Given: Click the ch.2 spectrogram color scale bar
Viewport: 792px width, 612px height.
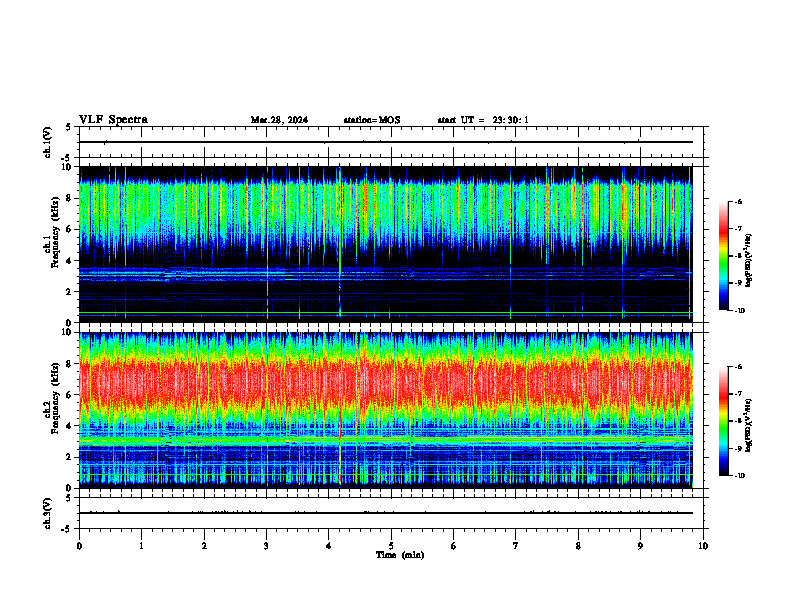Looking at the screenshot, I should pyautogui.click(x=724, y=421).
